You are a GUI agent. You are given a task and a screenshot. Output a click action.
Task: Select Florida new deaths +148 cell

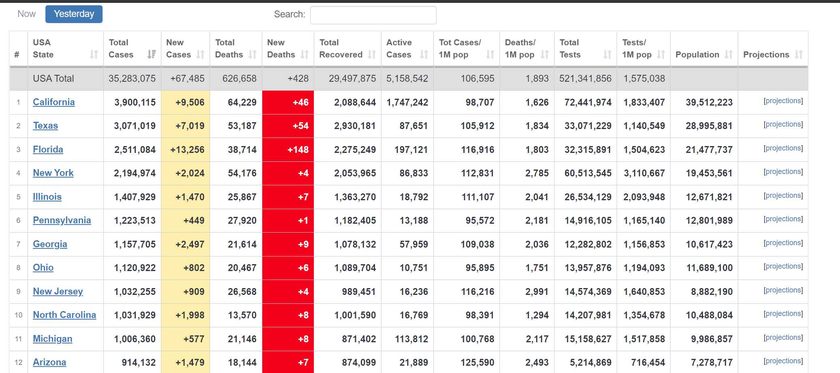coord(288,150)
